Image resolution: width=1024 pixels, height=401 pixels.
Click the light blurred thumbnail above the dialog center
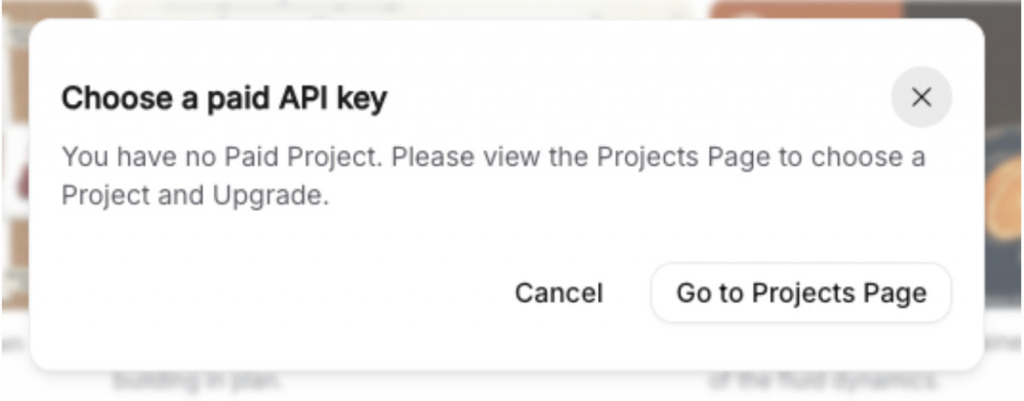[x=400, y=8]
